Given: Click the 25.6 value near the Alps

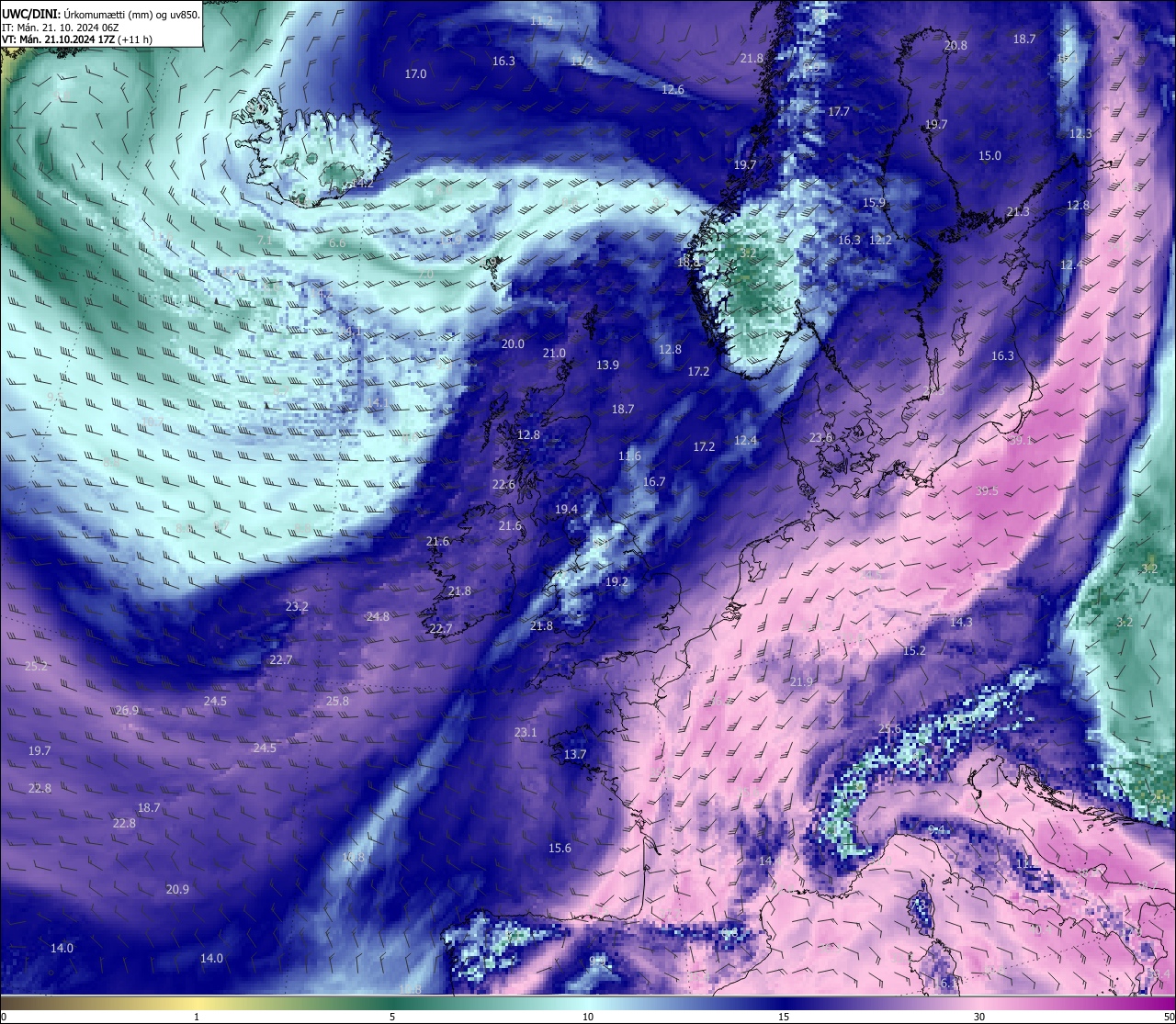Looking at the screenshot, I should point(889,728).
